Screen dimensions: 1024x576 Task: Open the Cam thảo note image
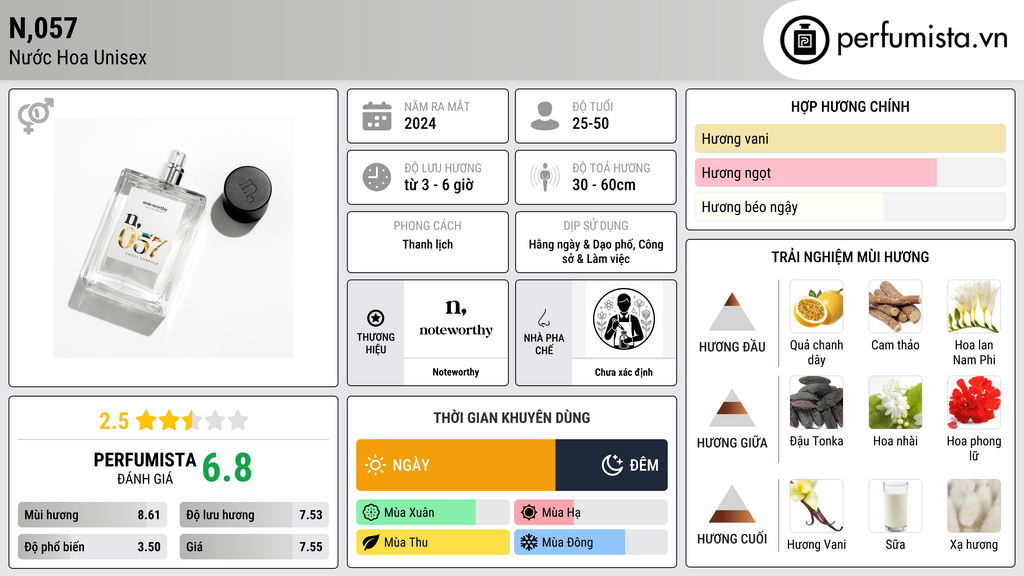point(895,306)
